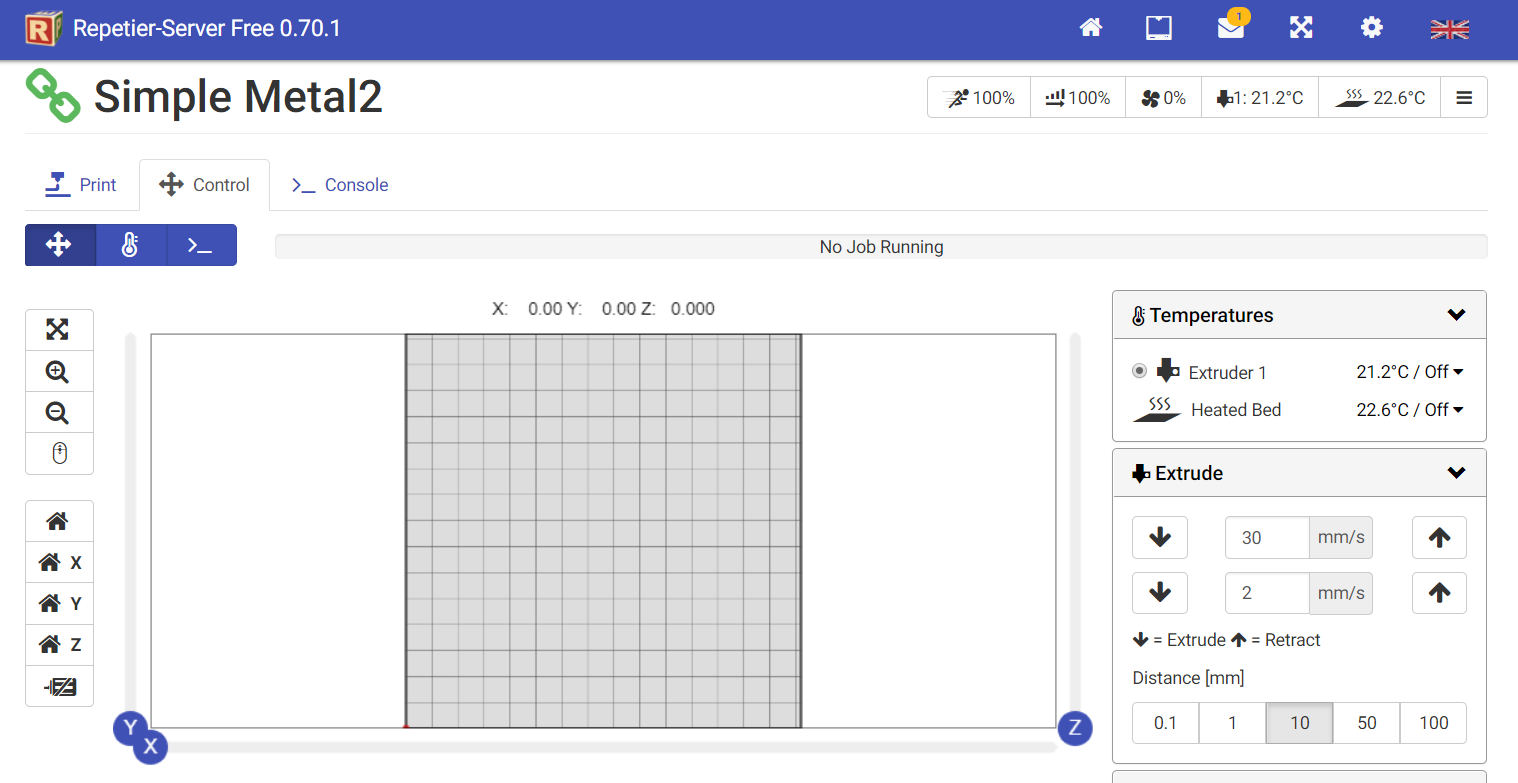Collapse the Temperatures panel

(x=1456, y=315)
